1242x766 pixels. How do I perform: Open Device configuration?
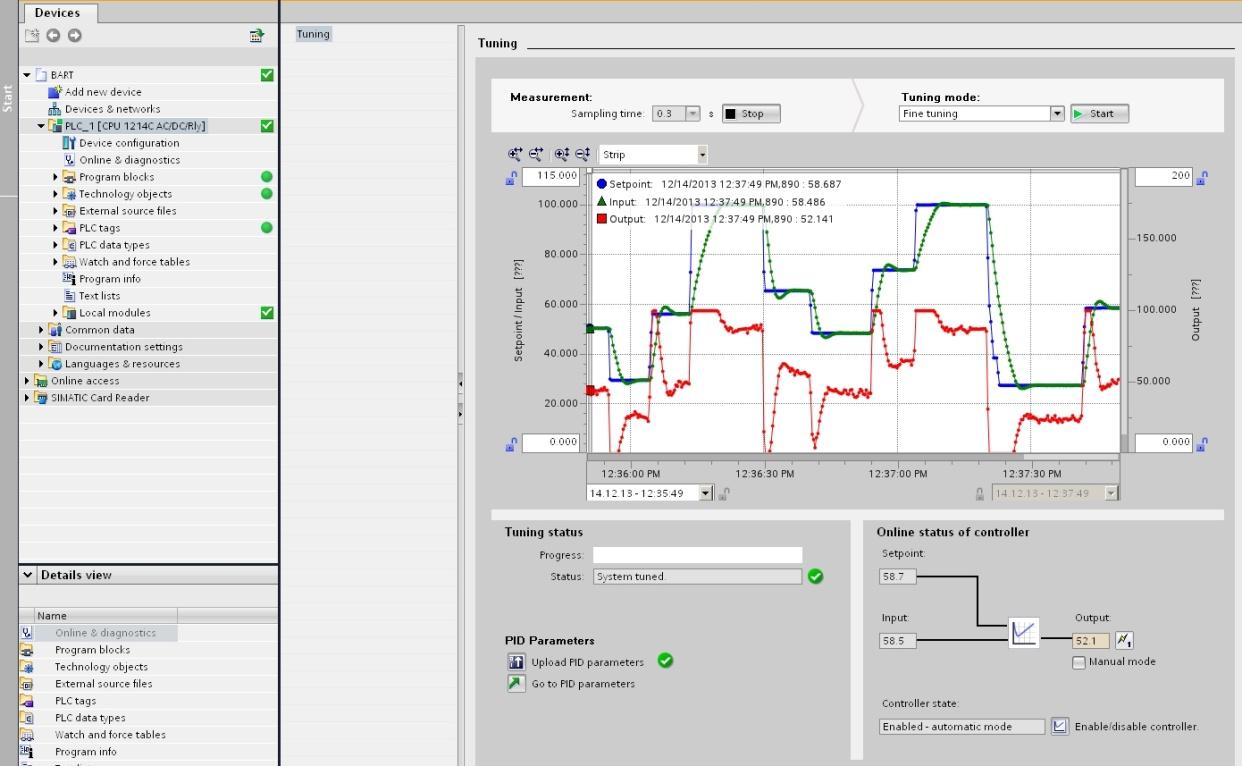(x=129, y=143)
